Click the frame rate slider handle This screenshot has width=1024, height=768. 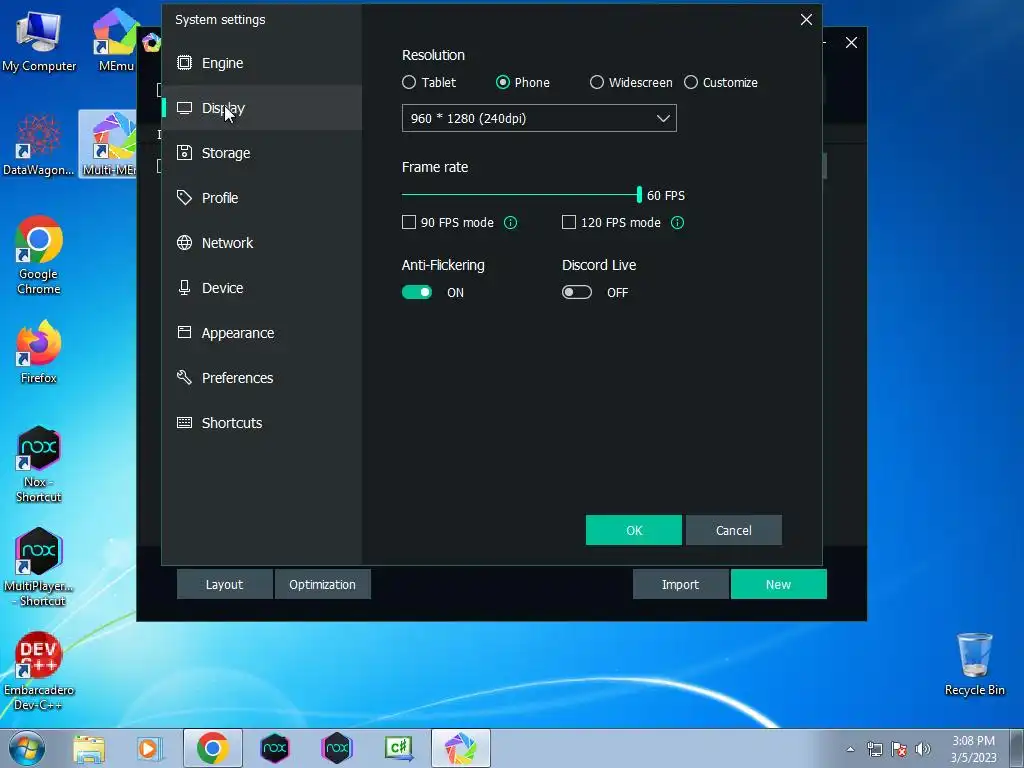639,195
